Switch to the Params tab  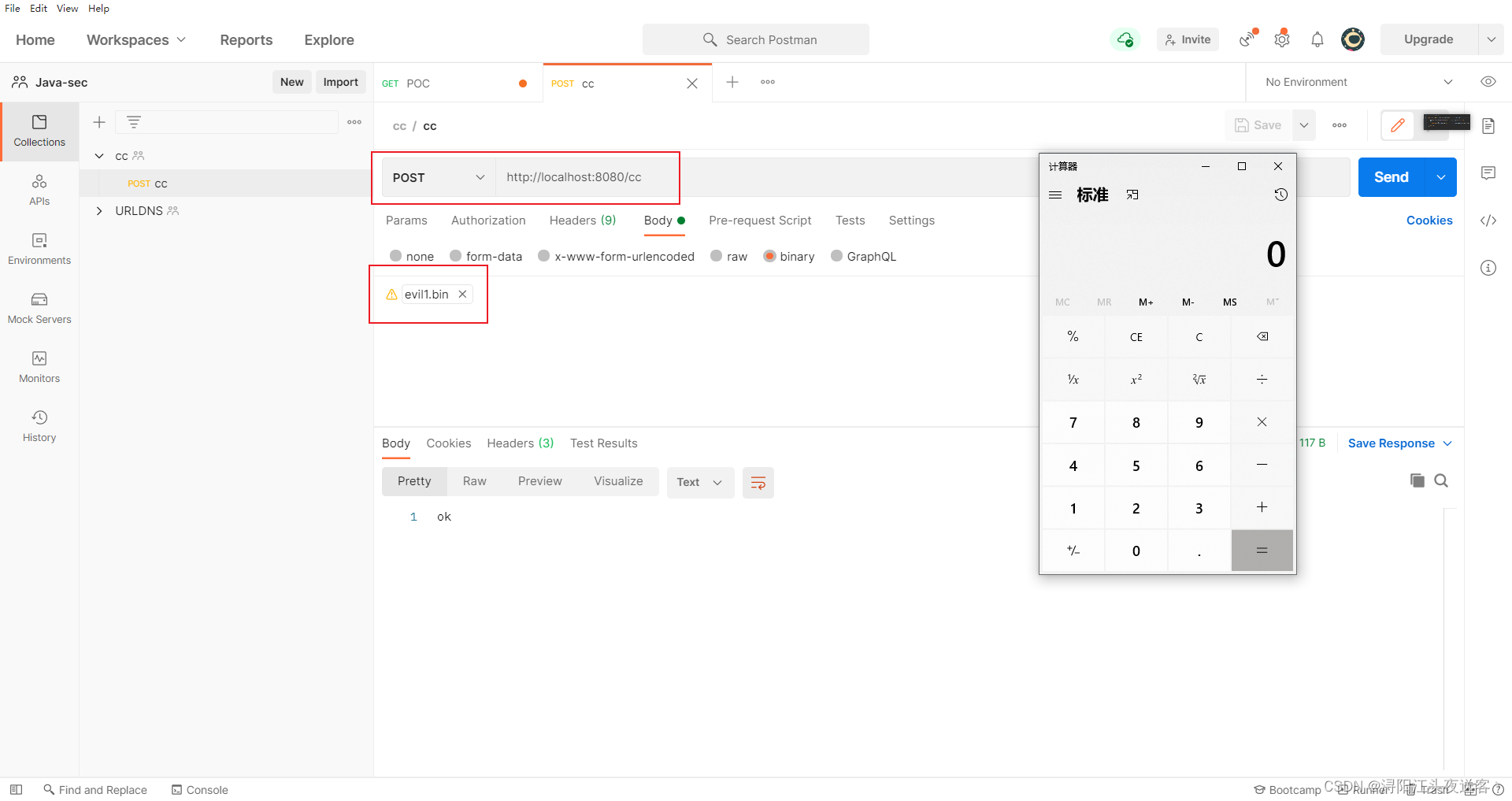coord(406,221)
